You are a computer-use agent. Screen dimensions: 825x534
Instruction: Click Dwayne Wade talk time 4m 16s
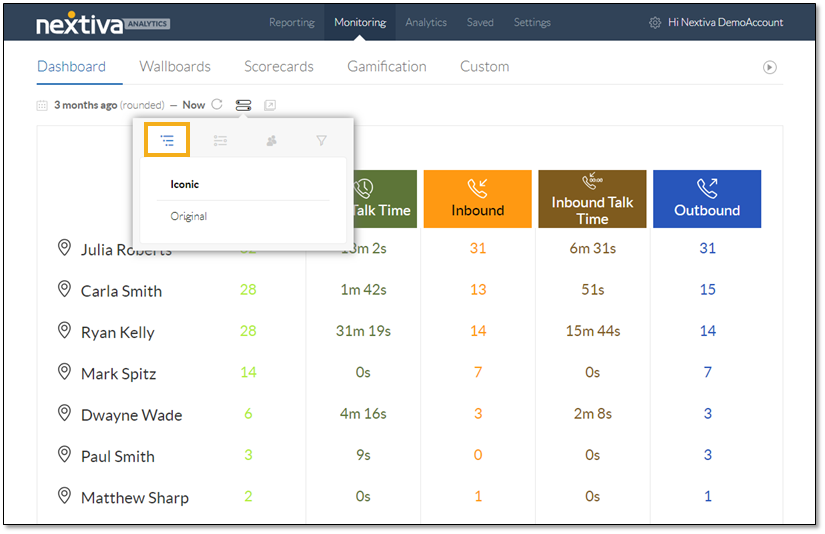(363, 414)
